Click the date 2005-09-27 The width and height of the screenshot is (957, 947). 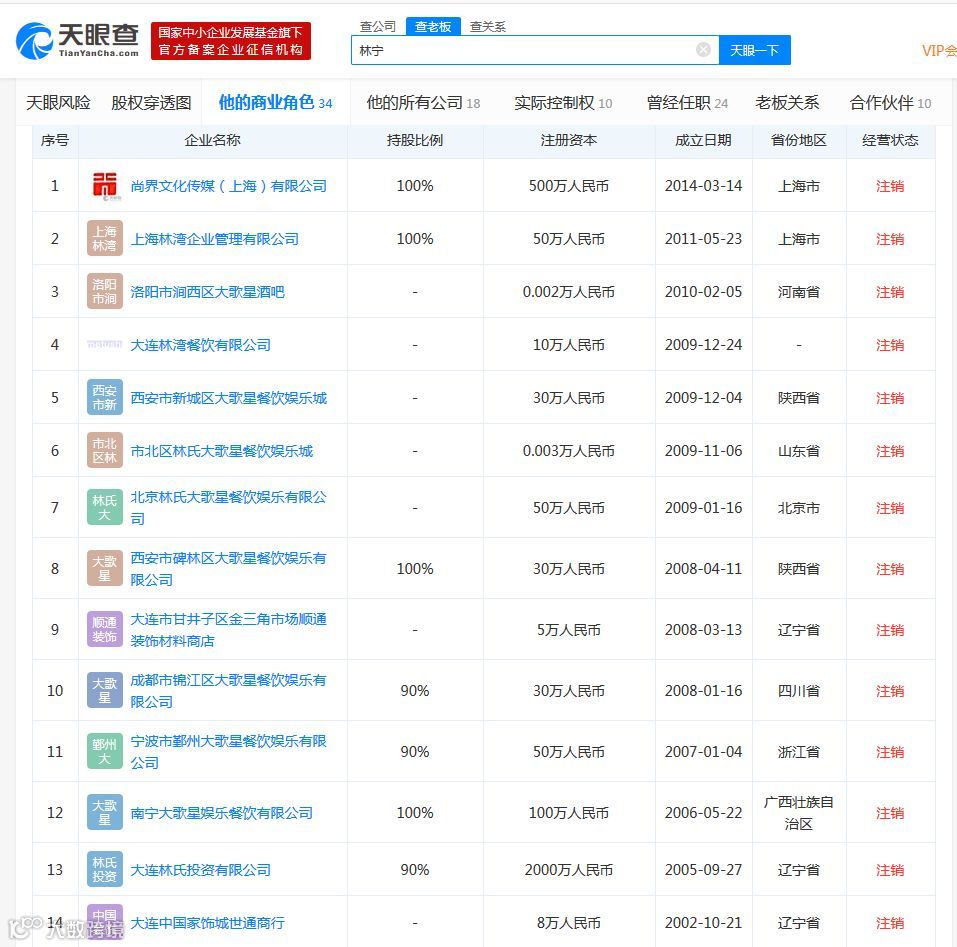click(704, 870)
